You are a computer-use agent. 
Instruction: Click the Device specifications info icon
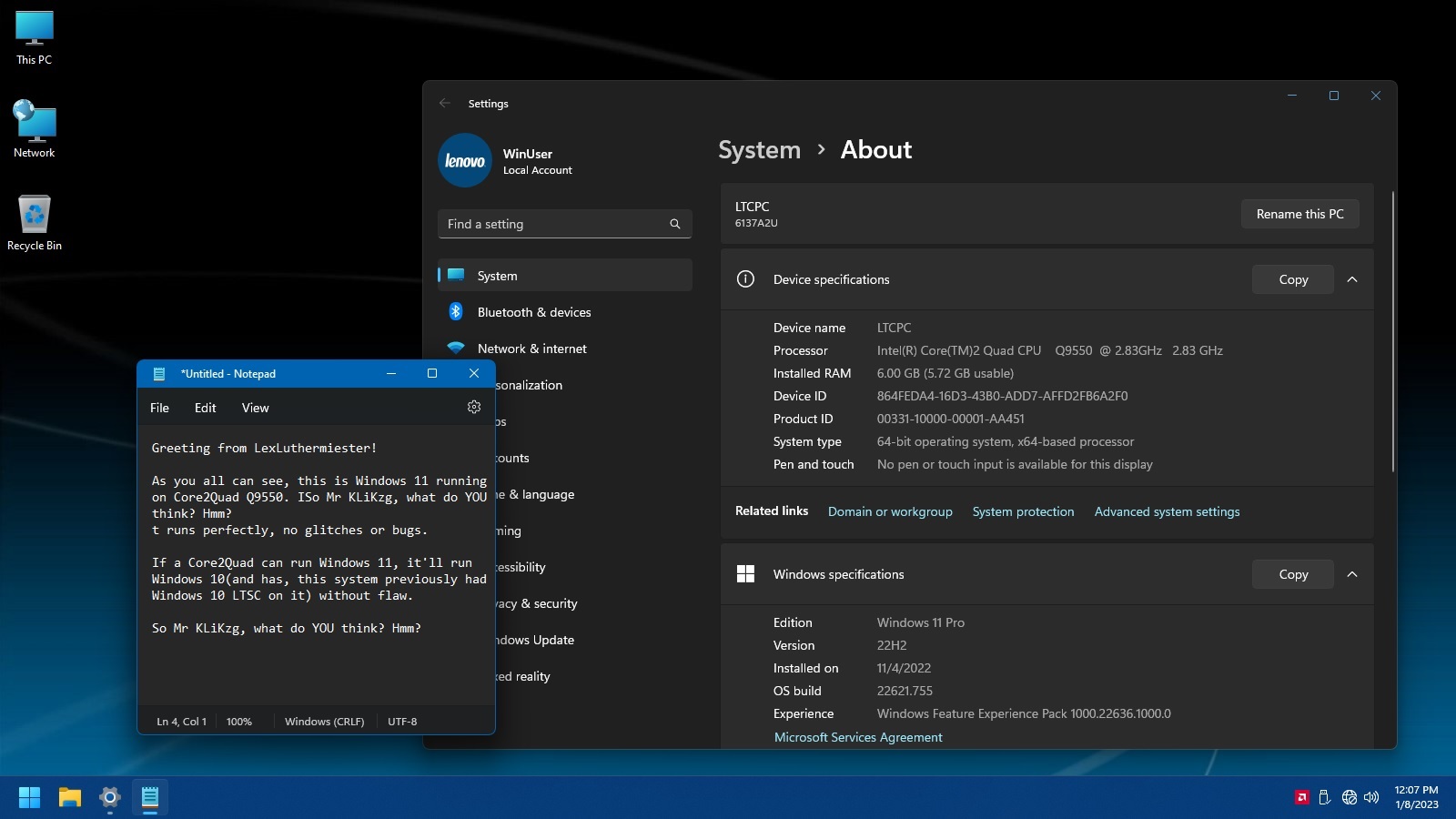[x=745, y=278]
